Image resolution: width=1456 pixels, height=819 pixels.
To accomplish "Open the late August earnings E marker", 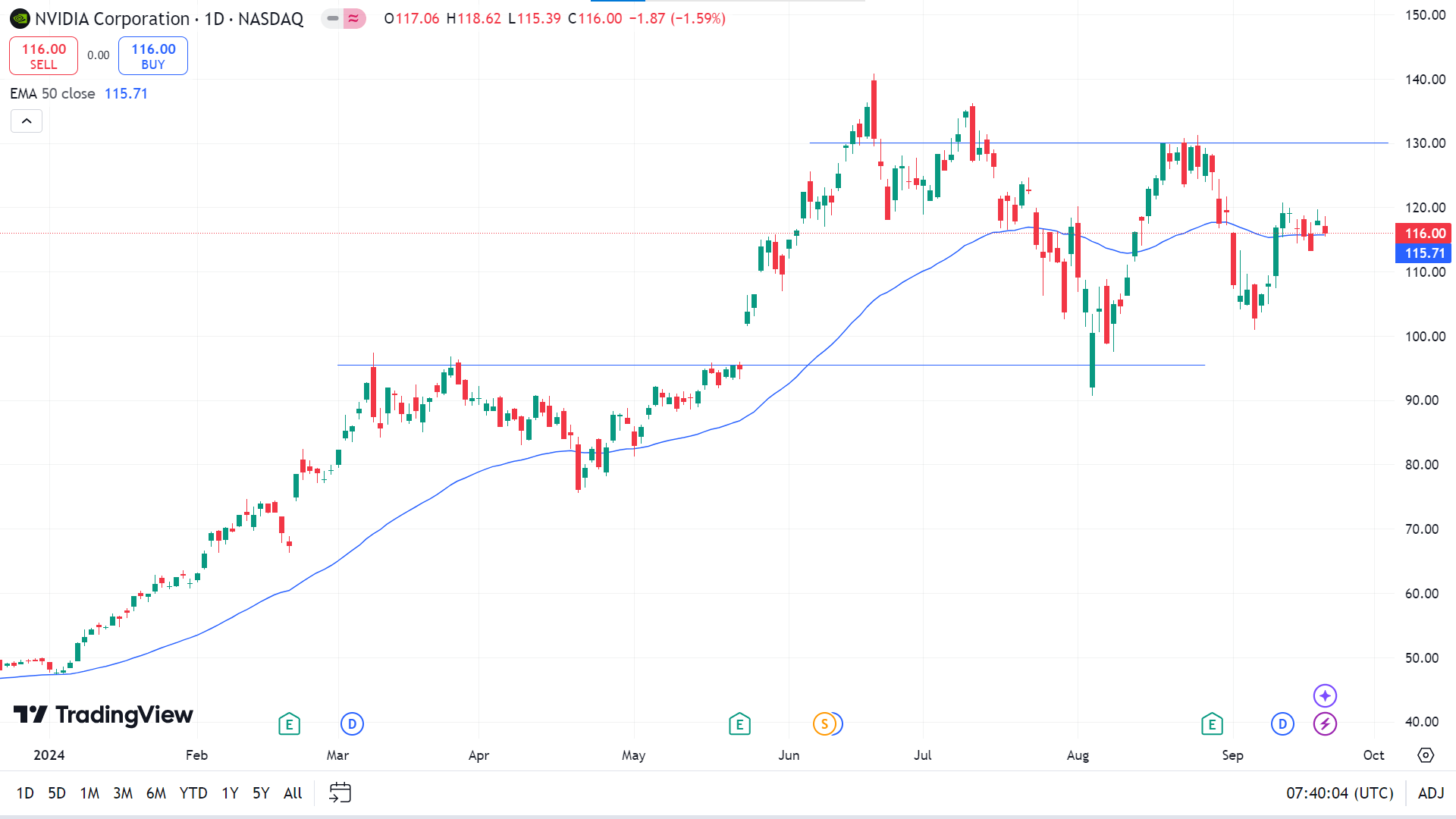I will [x=1212, y=724].
